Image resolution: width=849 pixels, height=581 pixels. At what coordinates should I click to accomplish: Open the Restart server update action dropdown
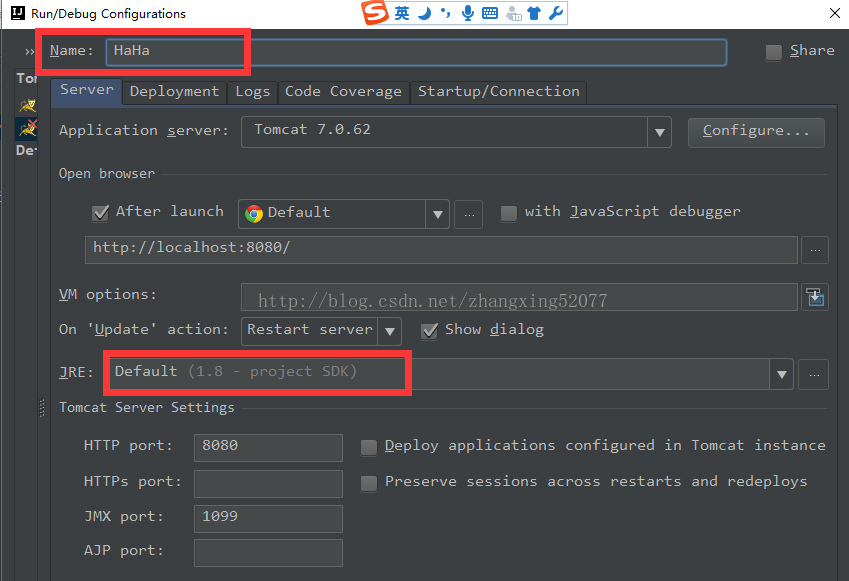(x=390, y=331)
